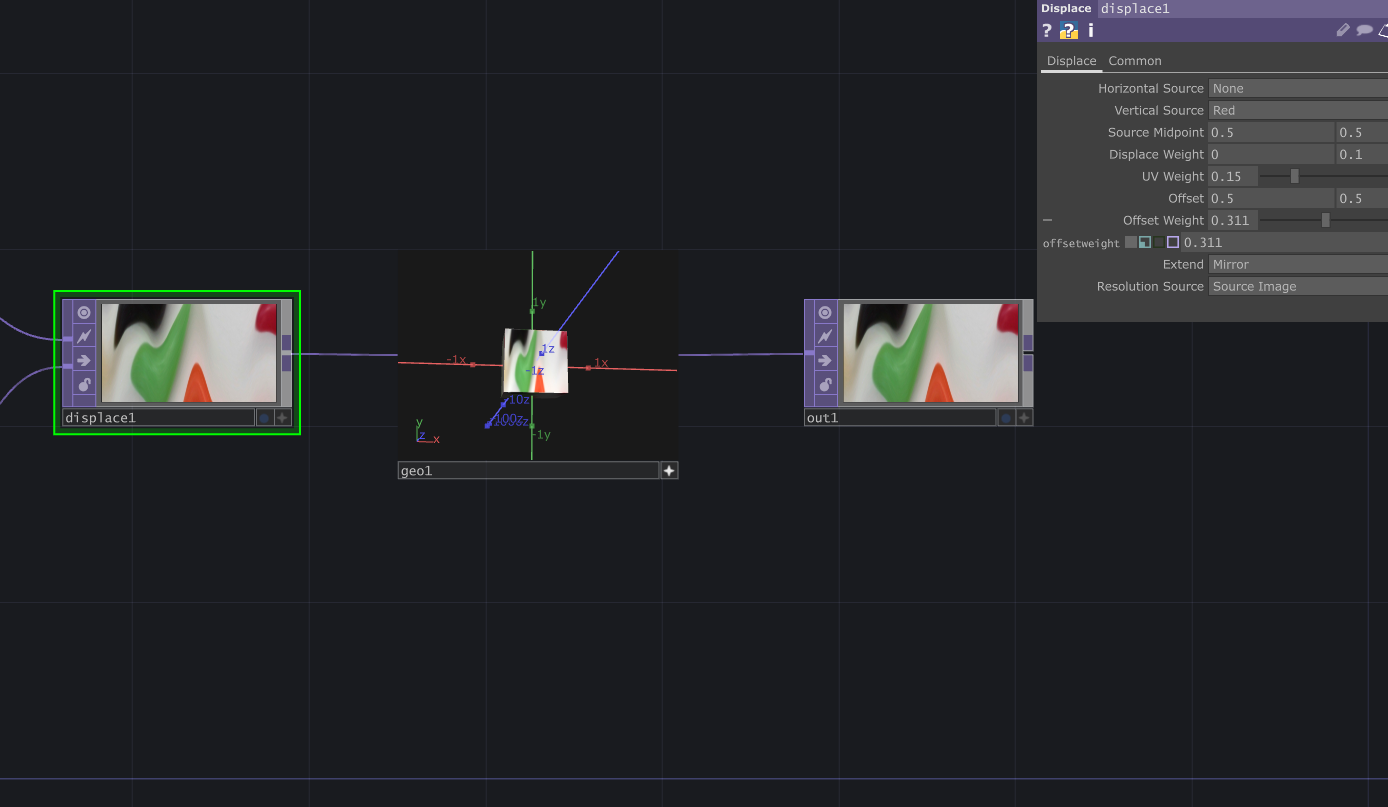Select the Displace parameter tab
Viewport: 1388px width, 807px height.
point(1070,61)
